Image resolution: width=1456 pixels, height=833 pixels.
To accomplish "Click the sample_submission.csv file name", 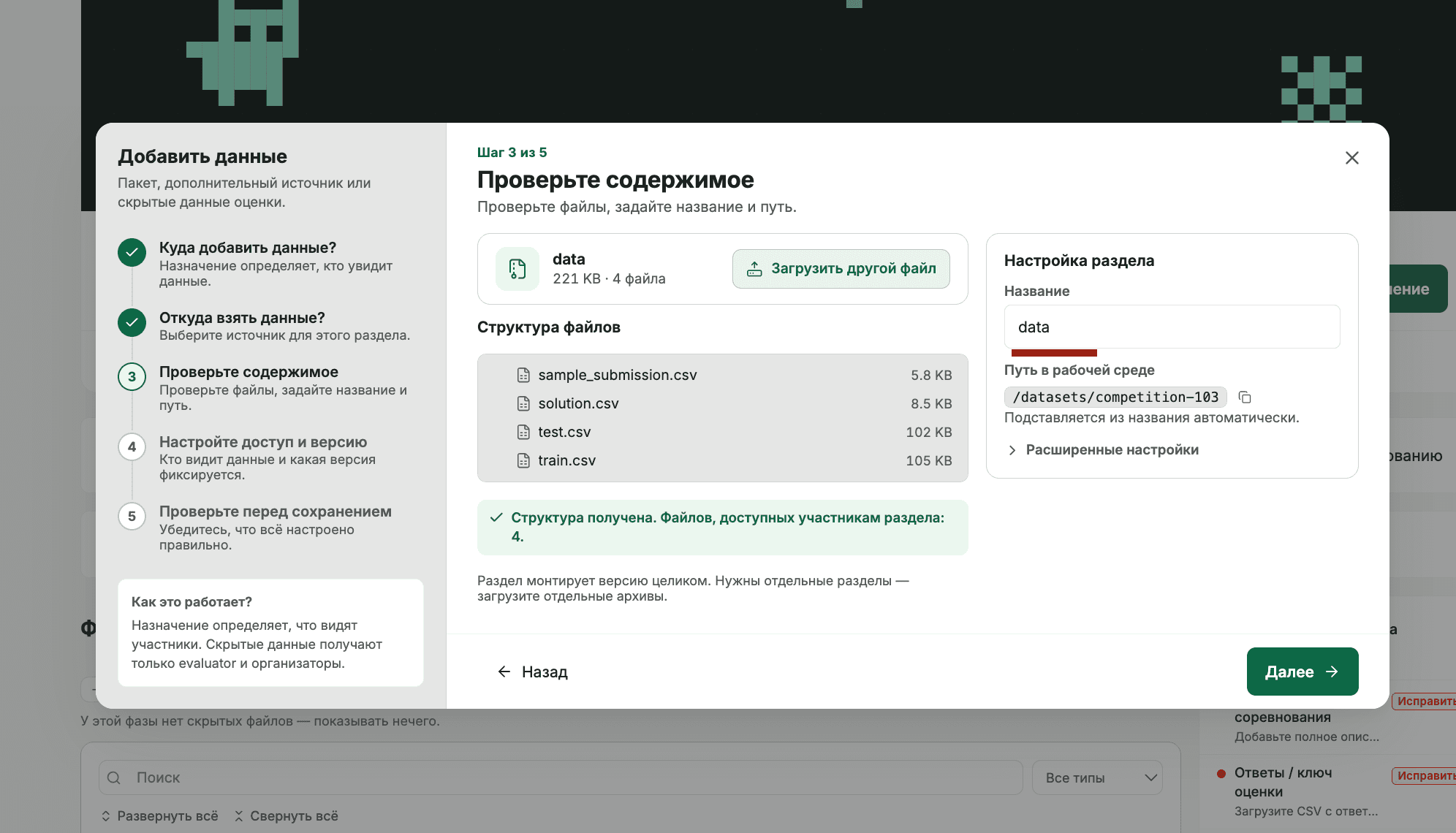I will (x=618, y=375).
